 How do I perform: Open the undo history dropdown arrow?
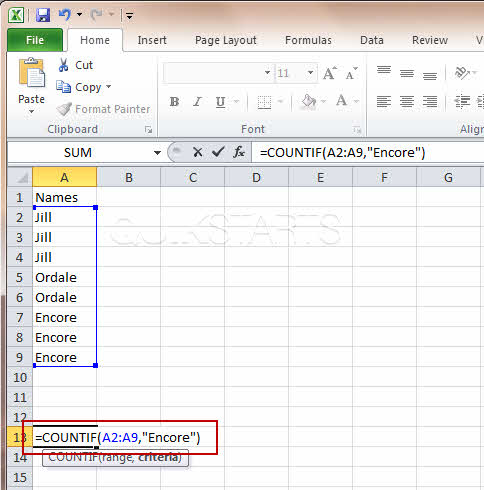[79, 14]
